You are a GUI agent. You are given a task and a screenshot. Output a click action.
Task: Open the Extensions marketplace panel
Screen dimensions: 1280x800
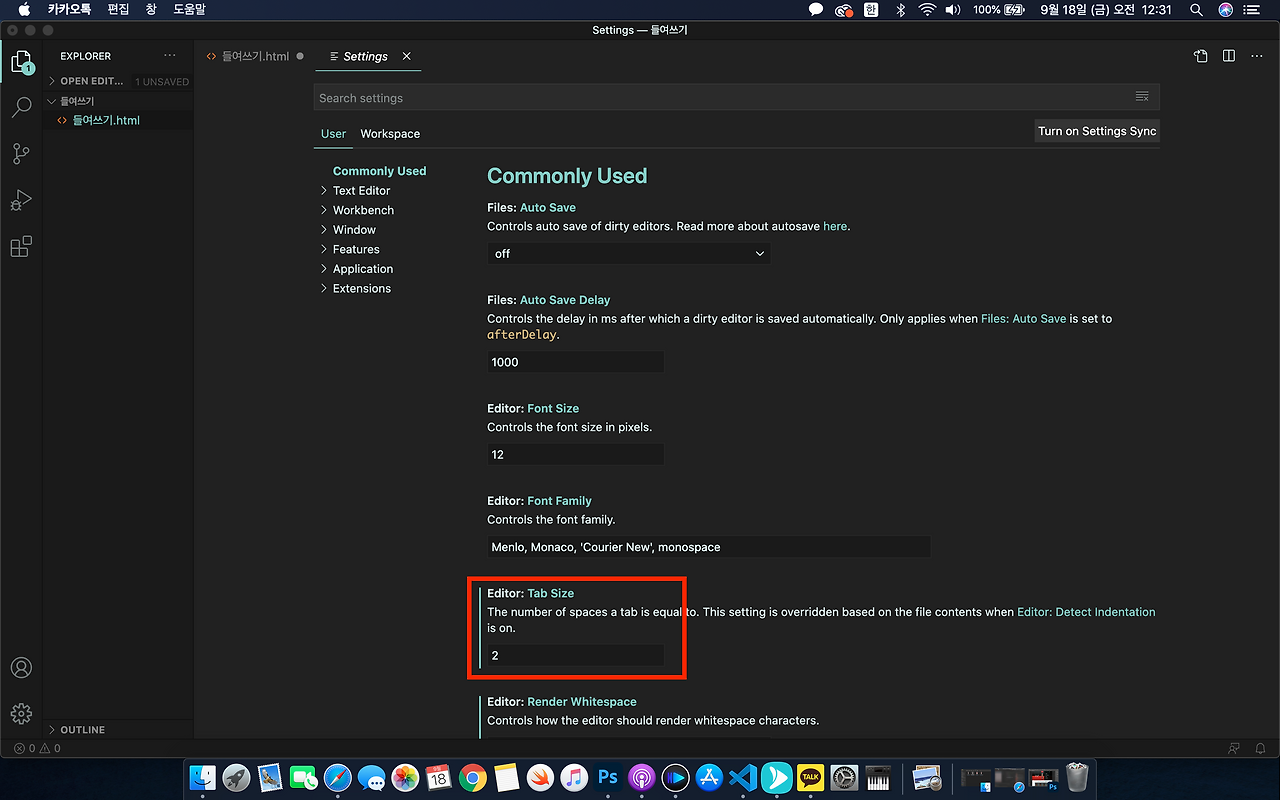point(21,246)
